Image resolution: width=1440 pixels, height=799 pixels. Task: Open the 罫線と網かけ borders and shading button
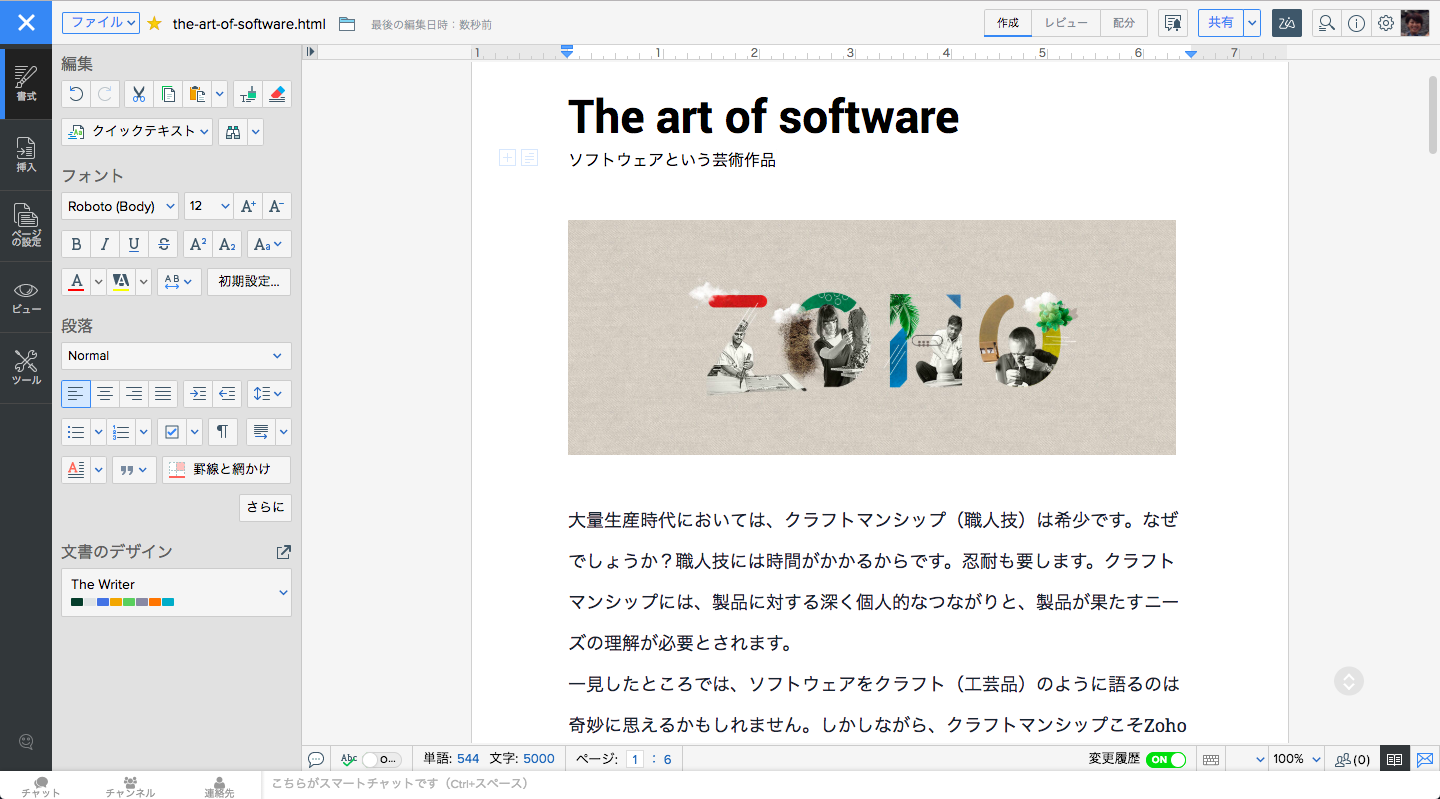pyautogui.click(x=227, y=470)
